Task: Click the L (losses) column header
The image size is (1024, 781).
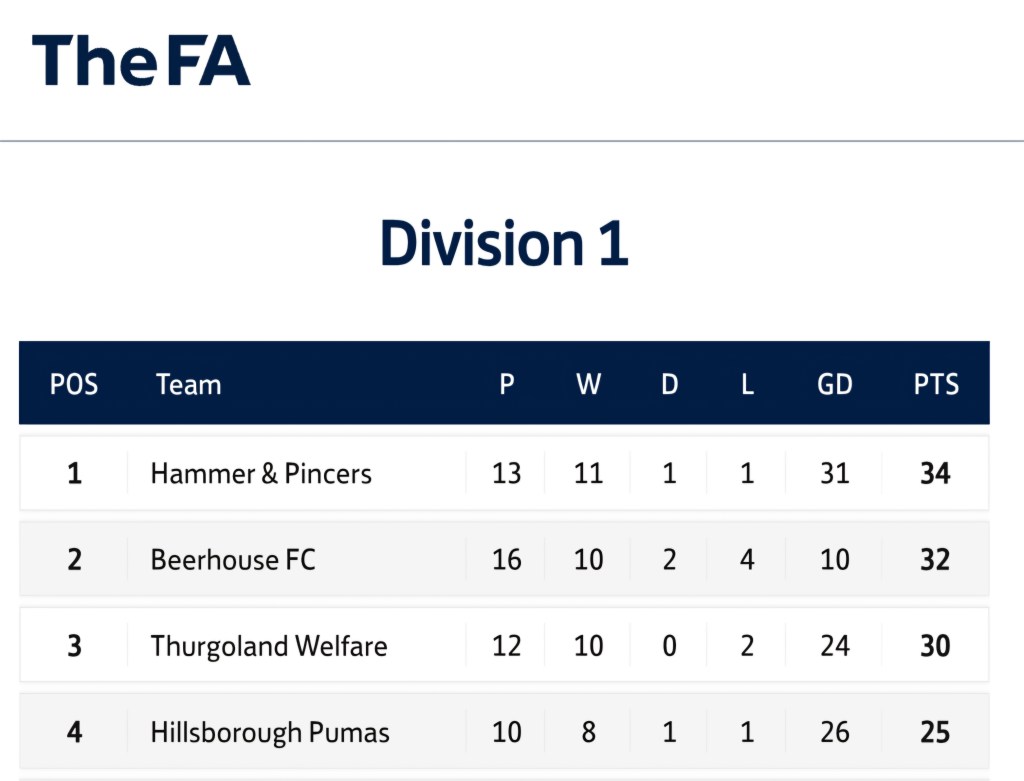Action: [746, 385]
